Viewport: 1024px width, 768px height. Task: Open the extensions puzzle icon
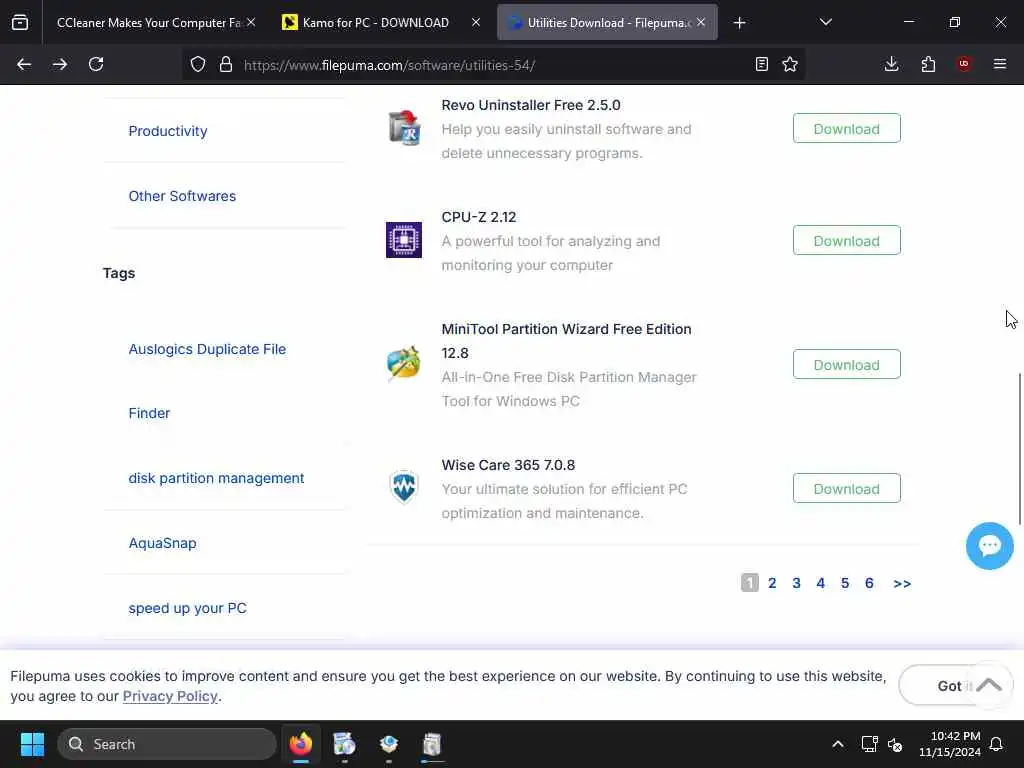tap(928, 64)
